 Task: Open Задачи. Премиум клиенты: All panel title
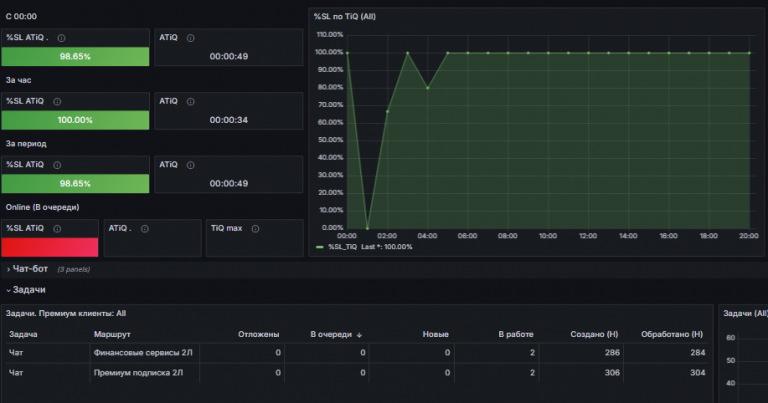tap(66, 313)
